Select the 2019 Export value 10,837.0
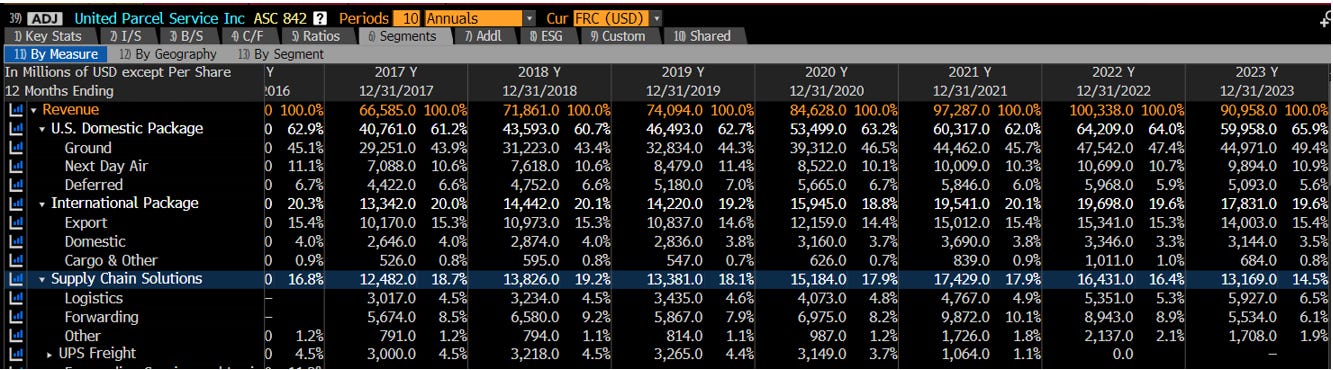Image resolution: width=1333 pixels, height=370 pixels. (675, 223)
